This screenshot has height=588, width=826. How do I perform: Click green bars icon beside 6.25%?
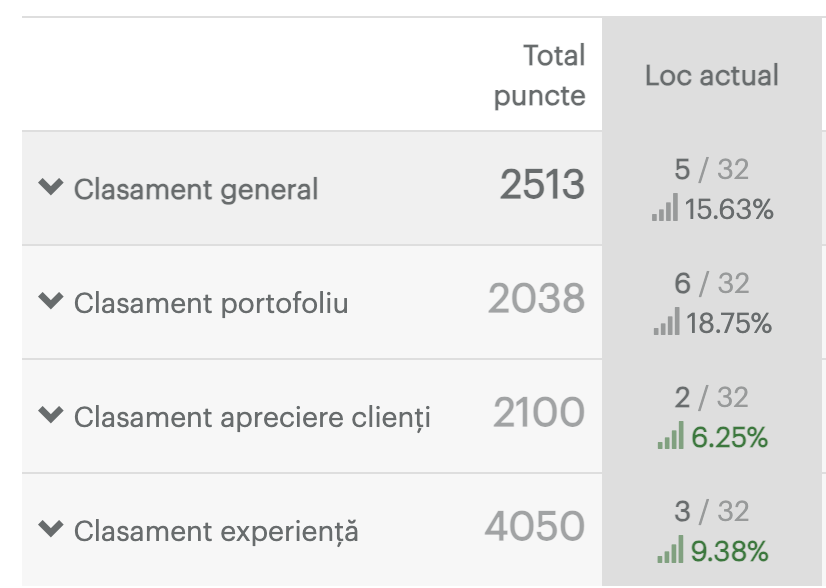pos(671,435)
